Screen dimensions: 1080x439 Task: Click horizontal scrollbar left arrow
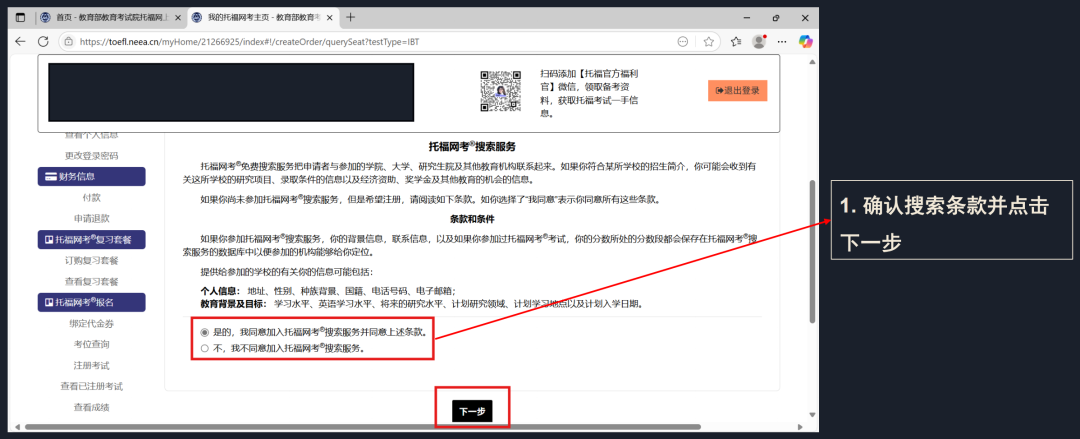18,427
